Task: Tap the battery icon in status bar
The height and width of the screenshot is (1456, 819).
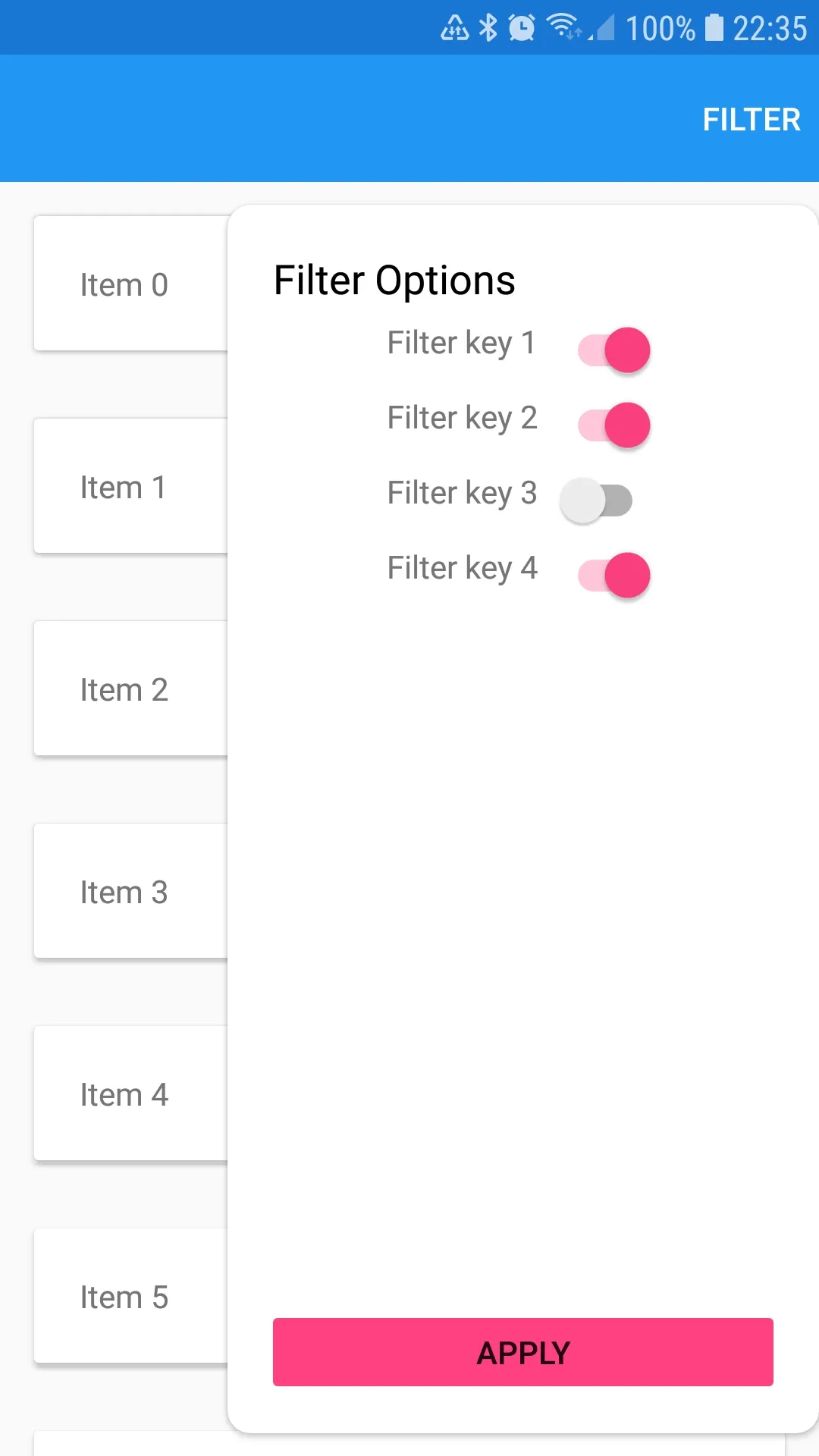Action: pos(714,28)
